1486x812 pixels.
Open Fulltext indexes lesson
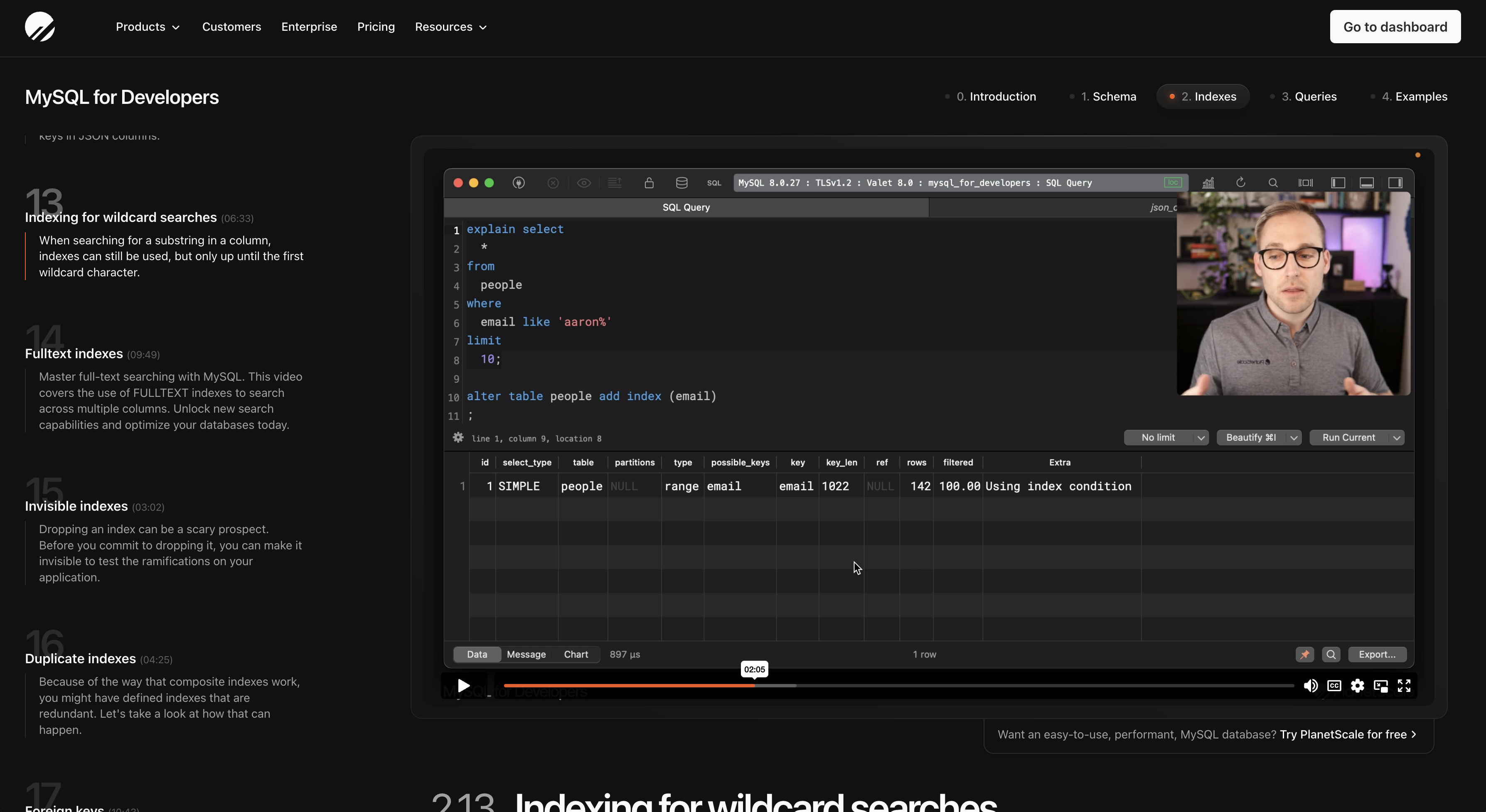74,354
